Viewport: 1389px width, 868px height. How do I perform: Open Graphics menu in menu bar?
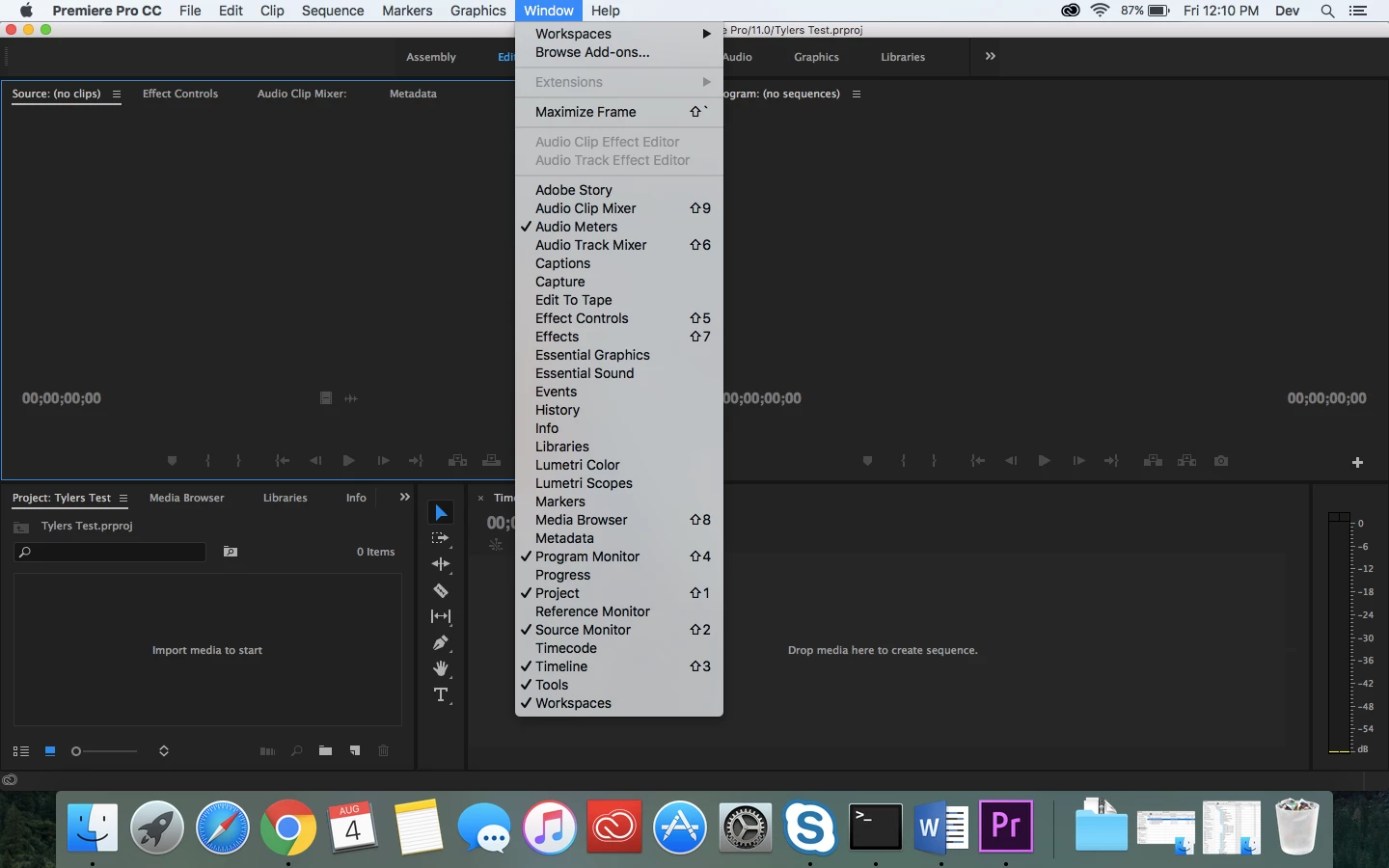pos(477,11)
